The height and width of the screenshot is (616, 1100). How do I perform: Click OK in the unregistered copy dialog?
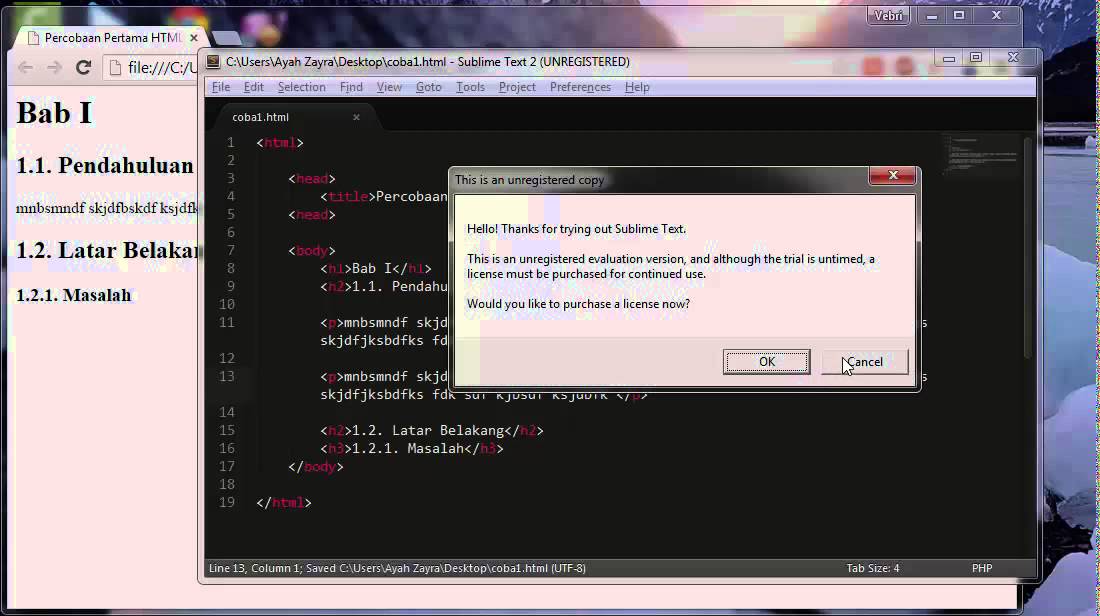point(766,362)
